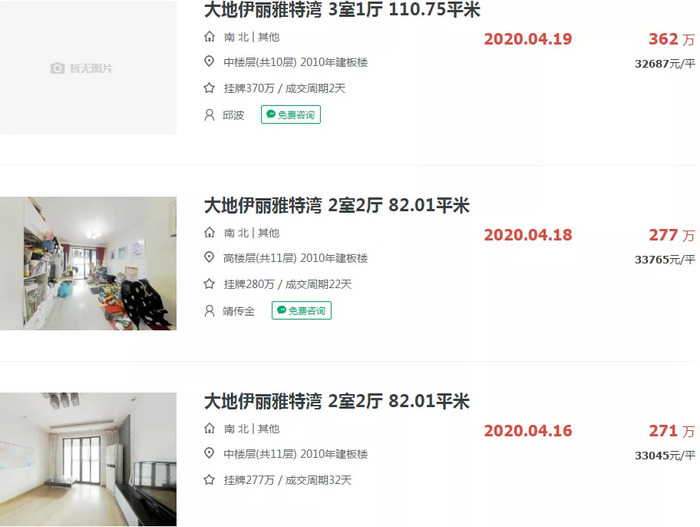Click house icon in 110.75平米 listing
The height and width of the screenshot is (527, 700).
tap(209, 37)
